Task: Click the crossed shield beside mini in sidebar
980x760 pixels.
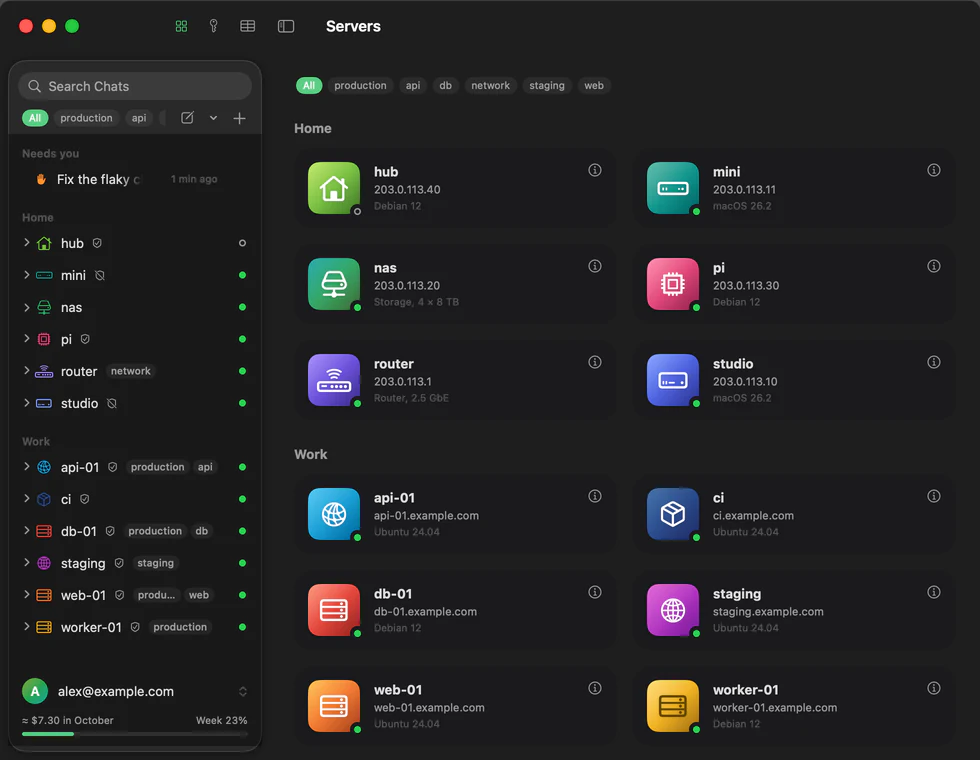Action: click(99, 275)
